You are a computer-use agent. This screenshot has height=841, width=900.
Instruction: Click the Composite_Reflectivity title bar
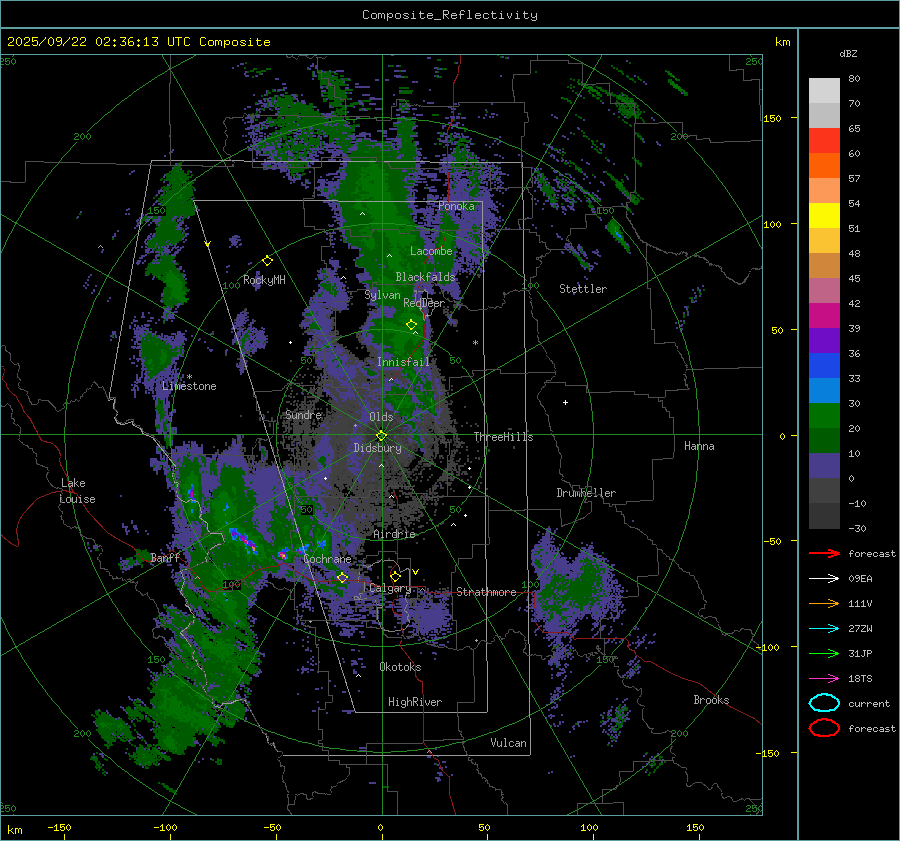point(449,14)
